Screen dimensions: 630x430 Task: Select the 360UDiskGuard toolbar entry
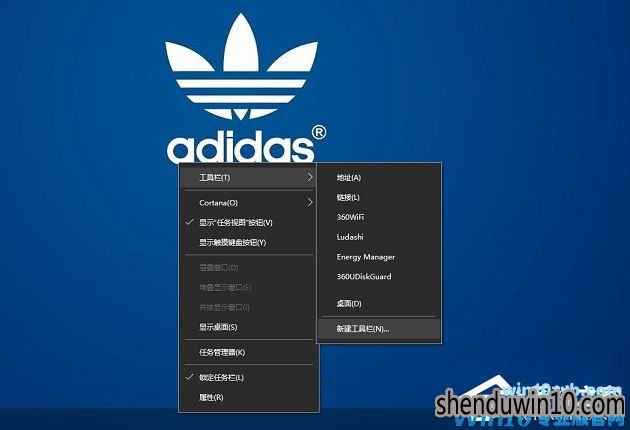pyautogui.click(x=379, y=276)
